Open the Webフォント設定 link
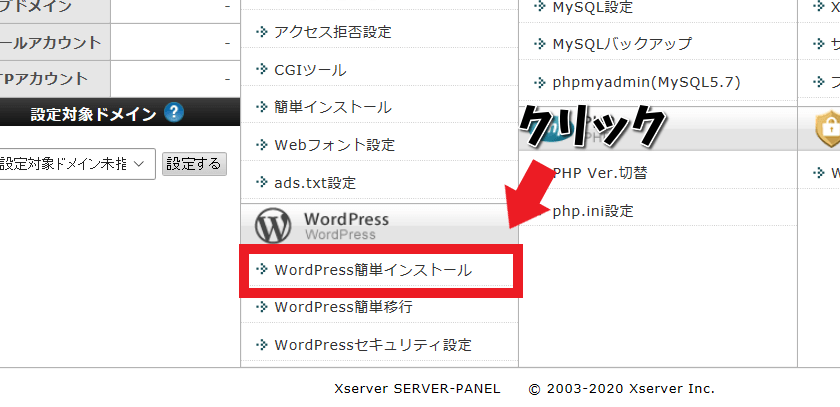 tap(334, 145)
